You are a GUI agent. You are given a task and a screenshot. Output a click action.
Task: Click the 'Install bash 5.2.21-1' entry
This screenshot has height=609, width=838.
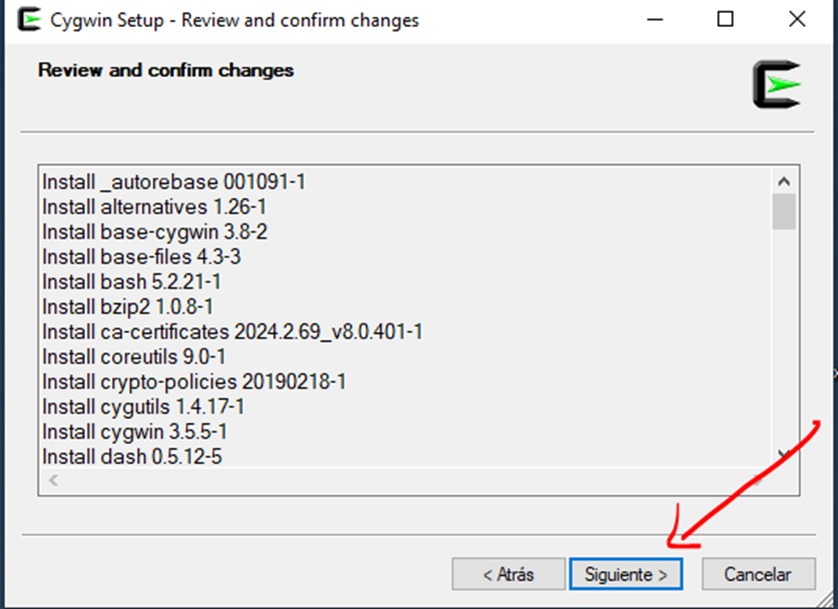[132, 282]
